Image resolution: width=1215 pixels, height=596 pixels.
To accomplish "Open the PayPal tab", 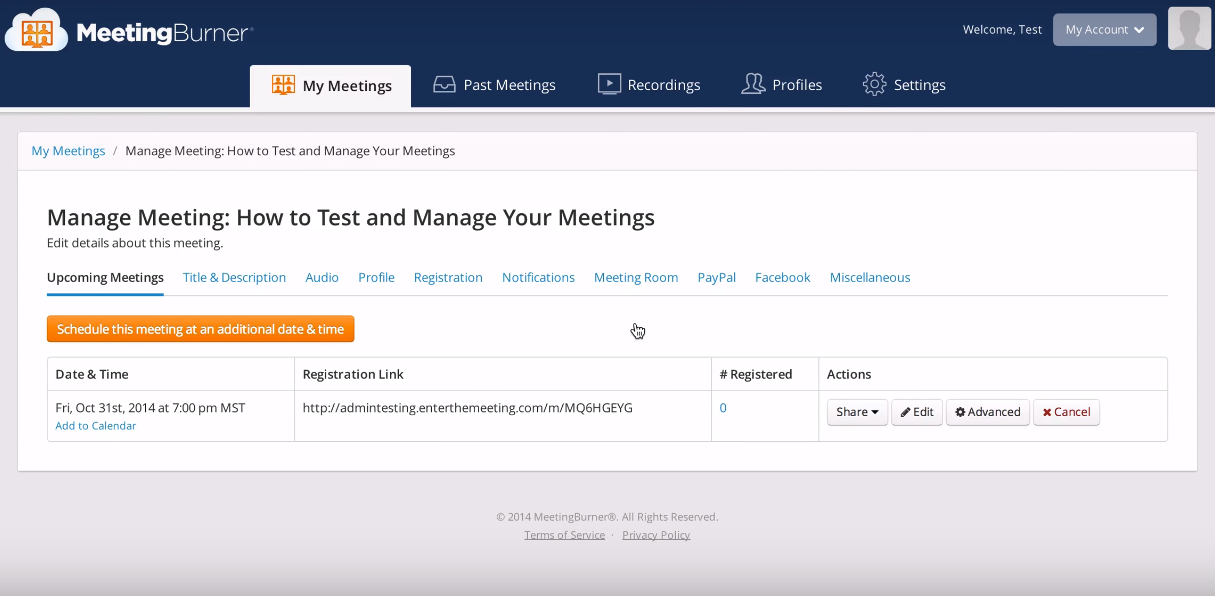I will [716, 278].
